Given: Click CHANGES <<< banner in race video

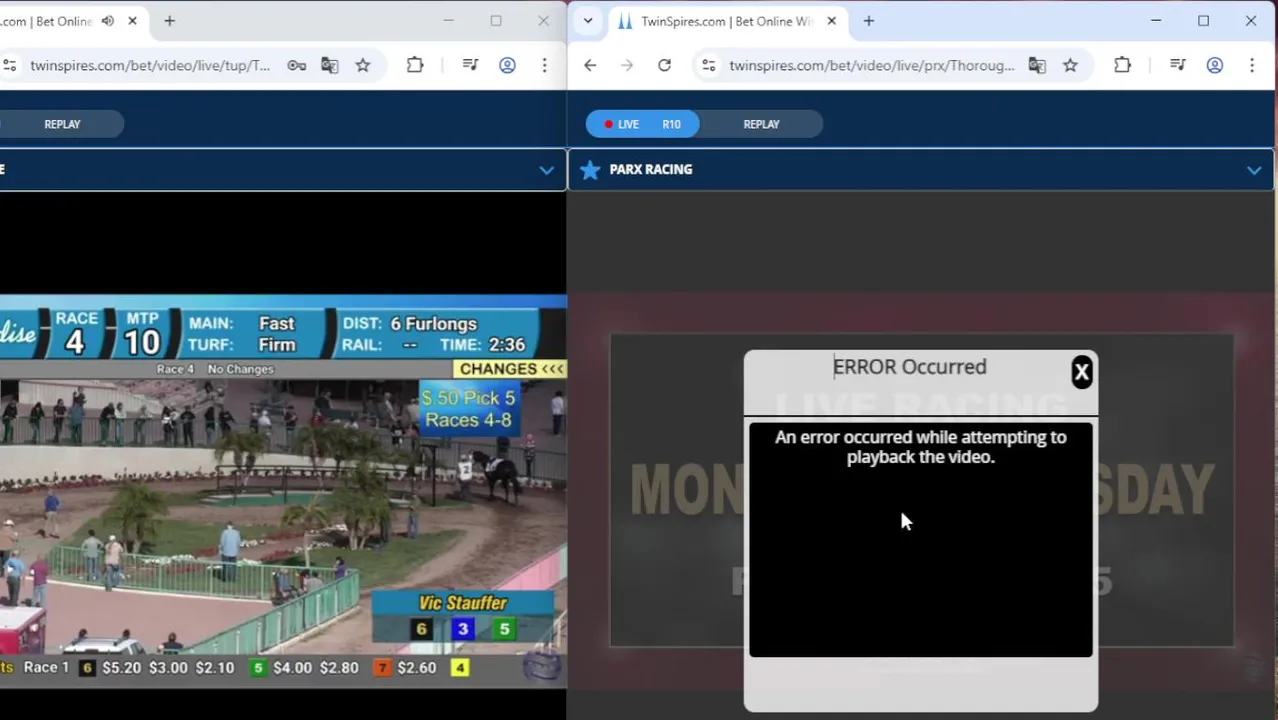Looking at the screenshot, I should pyautogui.click(x=511, y=369).
